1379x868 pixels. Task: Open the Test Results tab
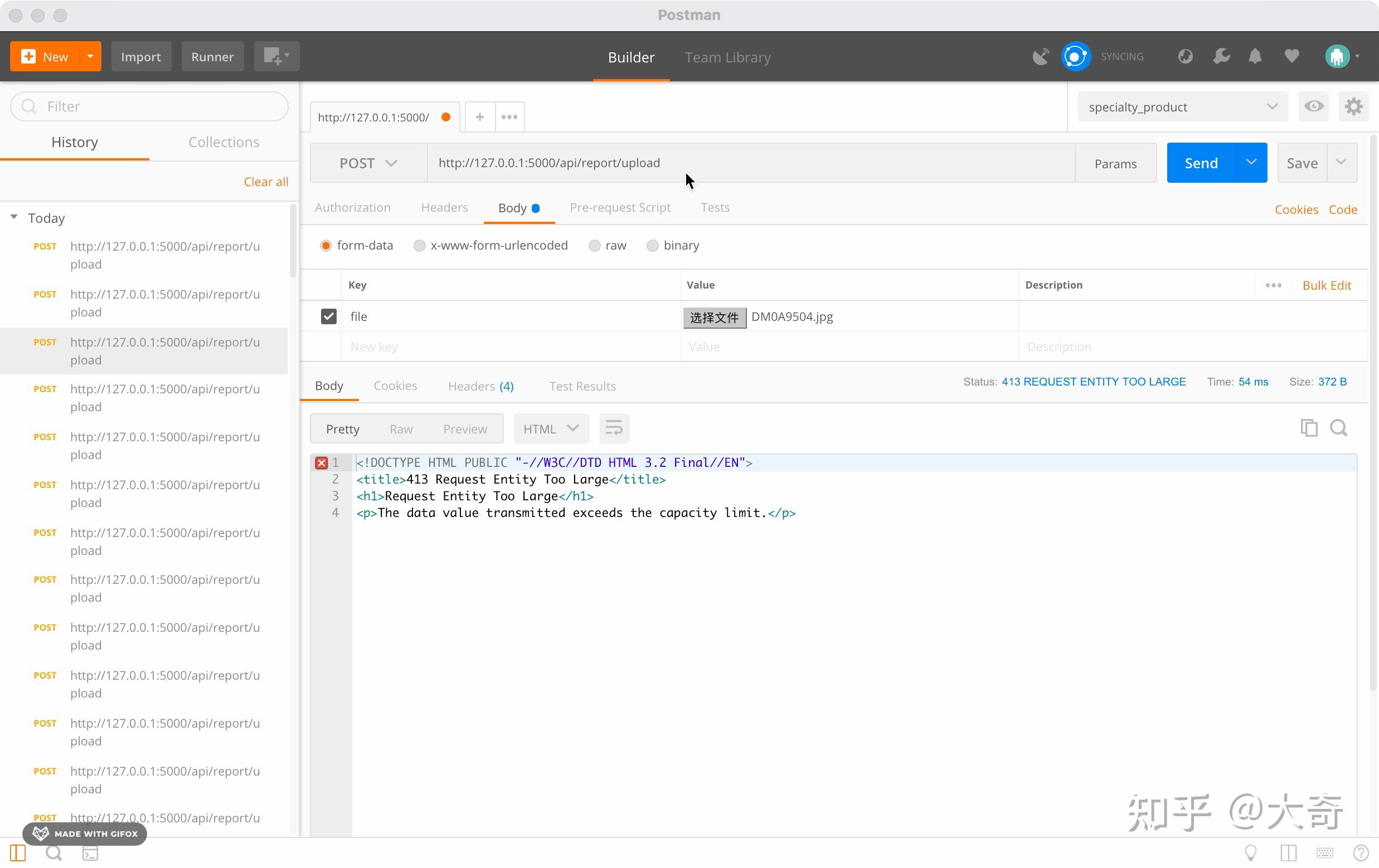pyautogui.click(x=582, y=386)
